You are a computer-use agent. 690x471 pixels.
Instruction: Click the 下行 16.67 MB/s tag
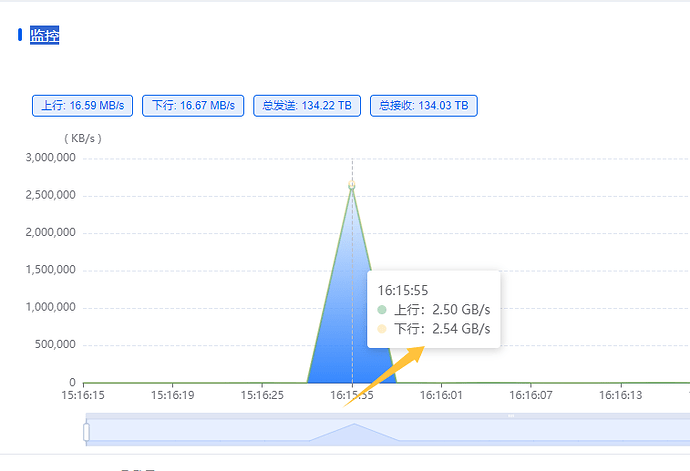pos(194,105)
